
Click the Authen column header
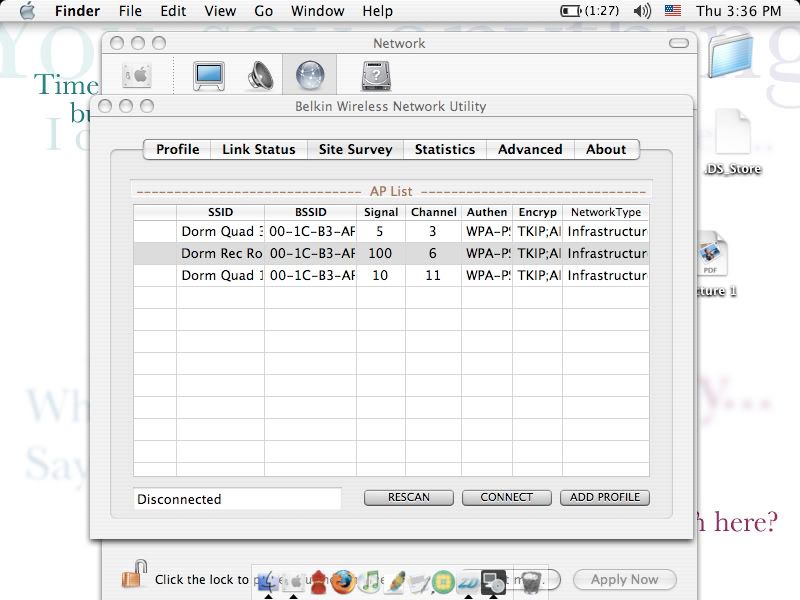(487, 212)
